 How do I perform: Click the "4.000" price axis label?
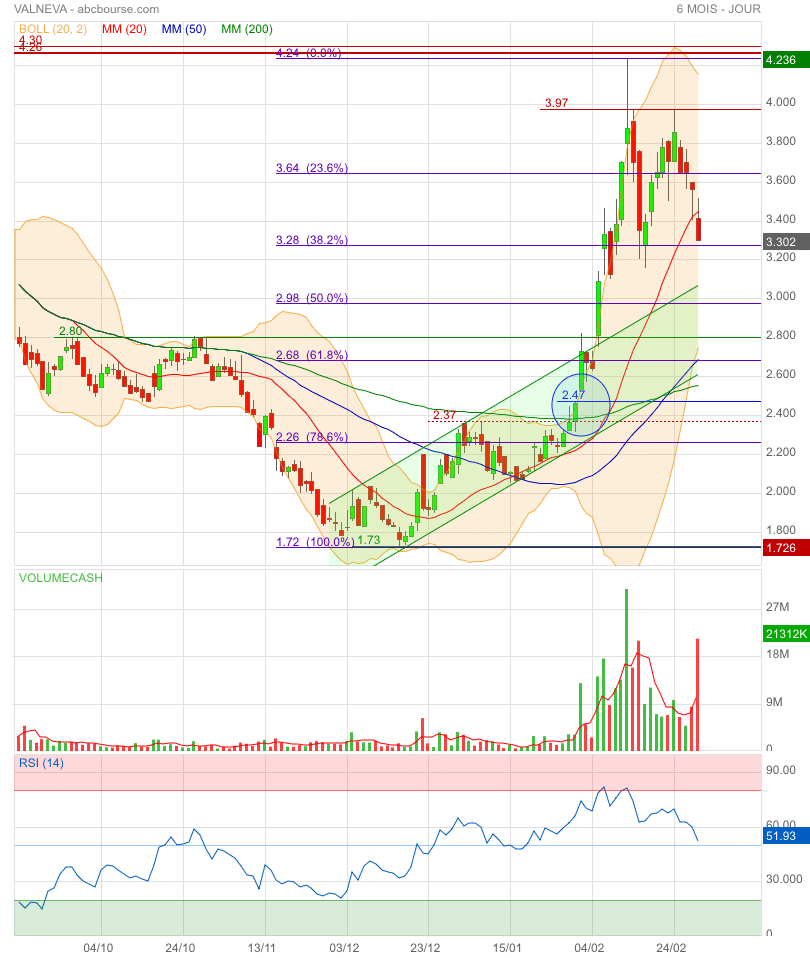[781, 102]
